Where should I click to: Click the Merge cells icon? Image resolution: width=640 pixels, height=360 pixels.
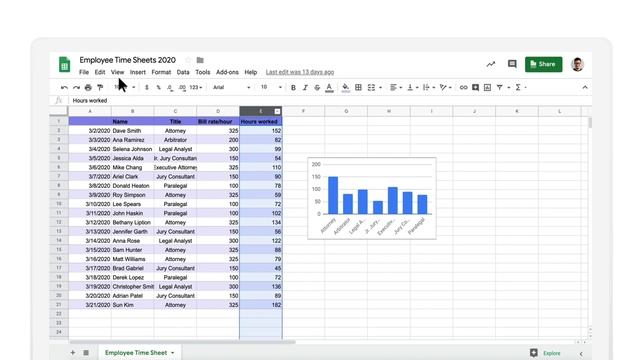(371, 87)
